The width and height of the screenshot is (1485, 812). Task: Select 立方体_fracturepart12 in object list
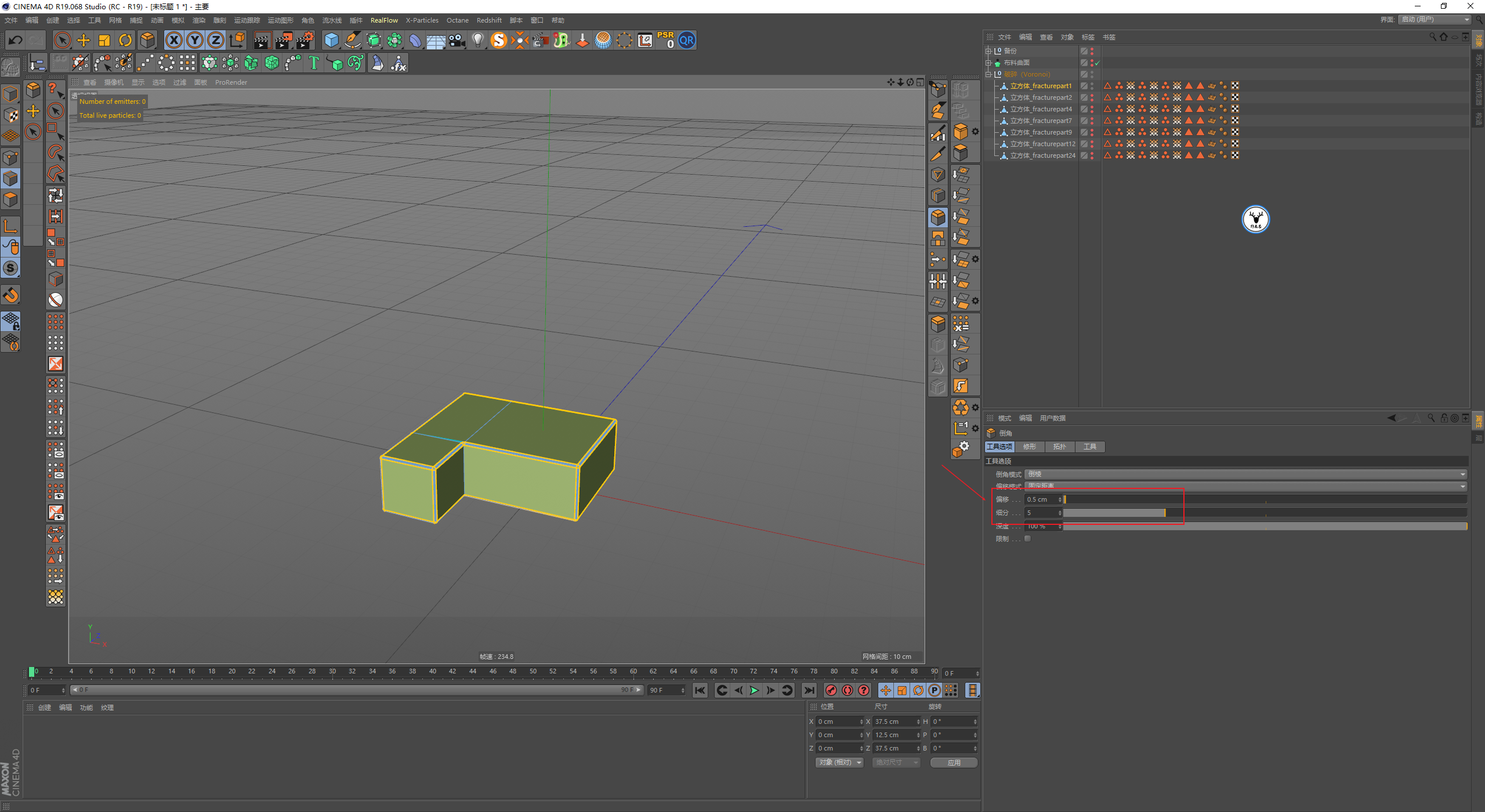coord(1042,144)
